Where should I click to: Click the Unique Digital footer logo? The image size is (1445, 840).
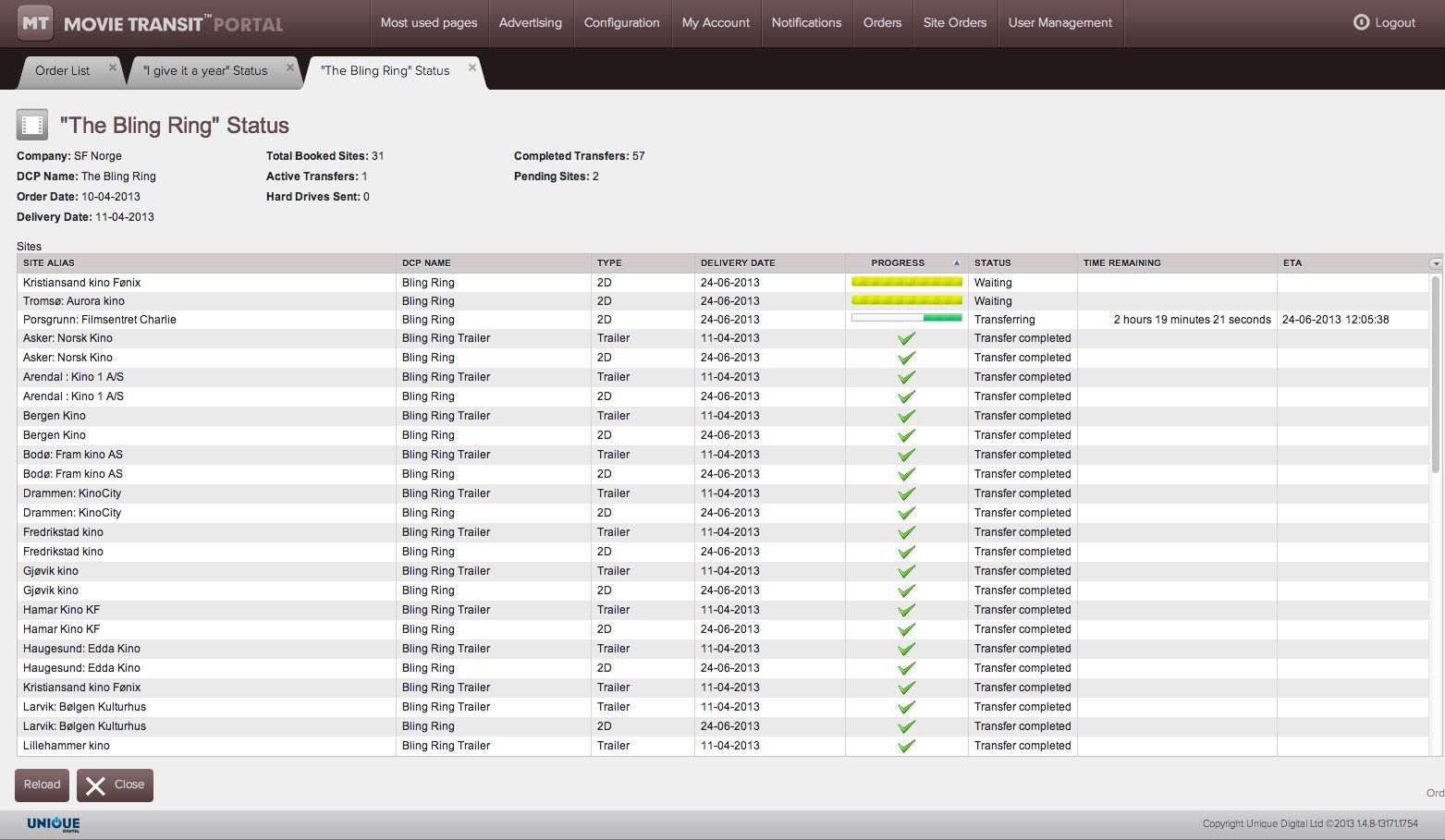[x=54, y=823]
